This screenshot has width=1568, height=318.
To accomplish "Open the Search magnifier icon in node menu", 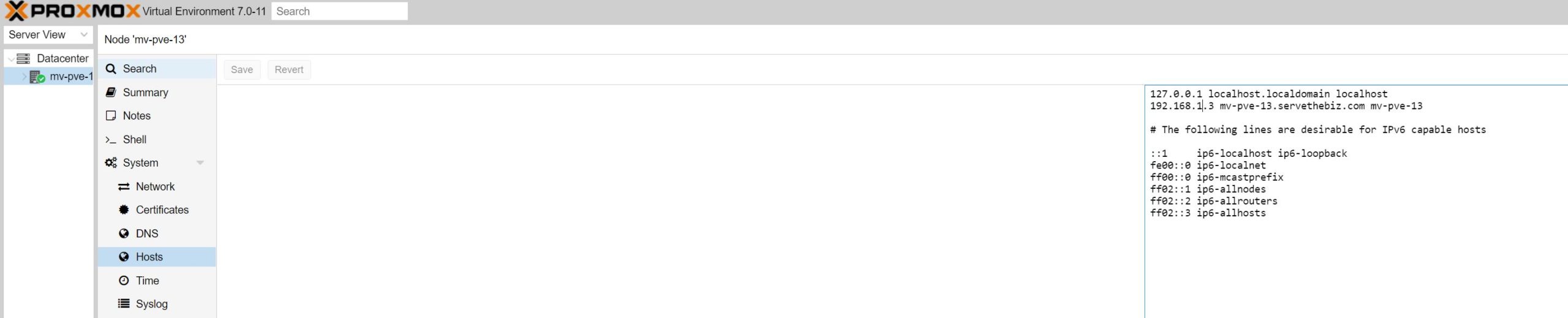I will click(111, 69).
